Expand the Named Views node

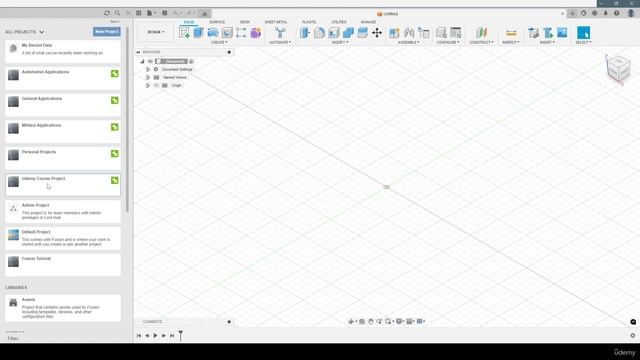point(148,77)
